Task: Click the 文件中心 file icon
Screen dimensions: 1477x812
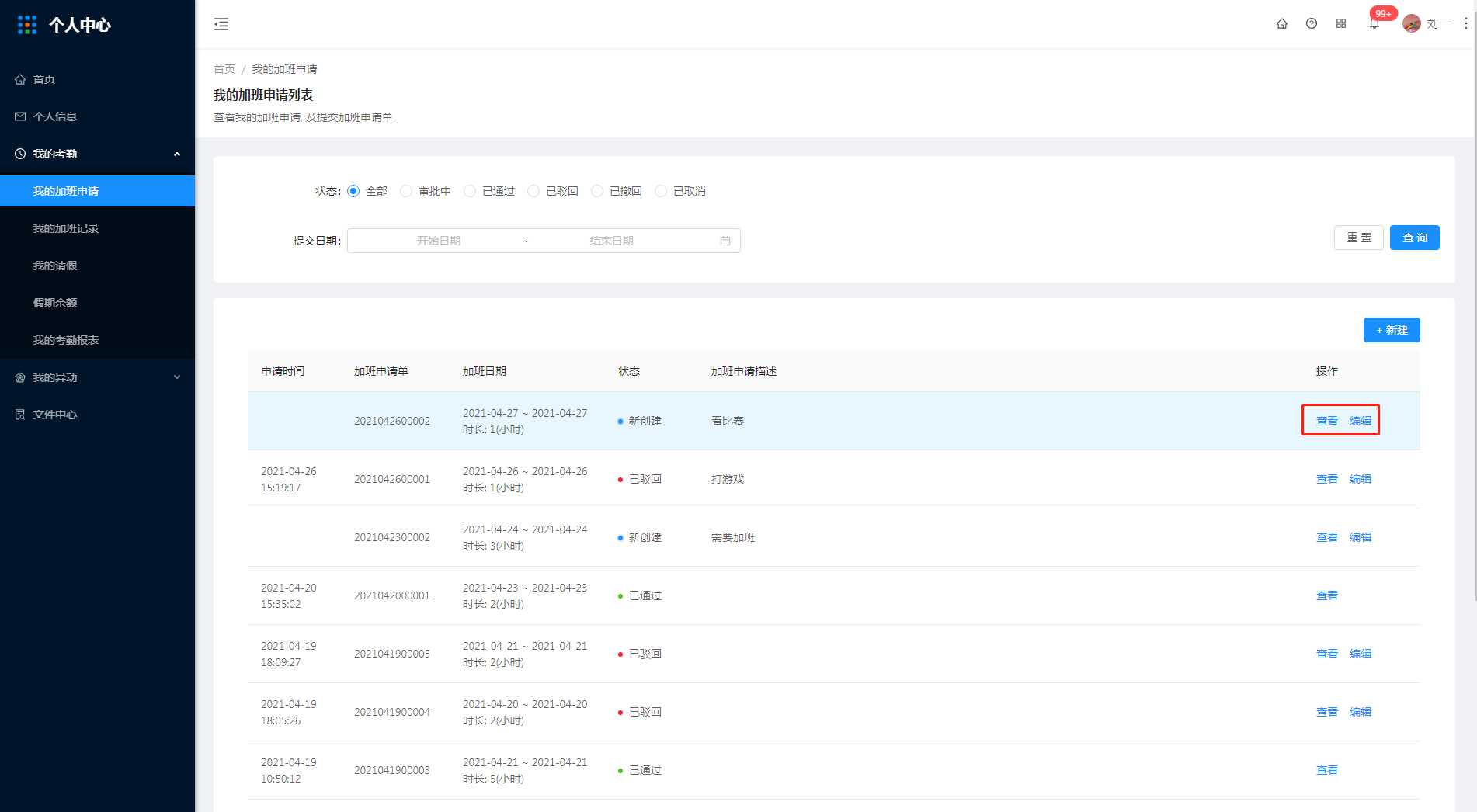Action: coord(20,415)
